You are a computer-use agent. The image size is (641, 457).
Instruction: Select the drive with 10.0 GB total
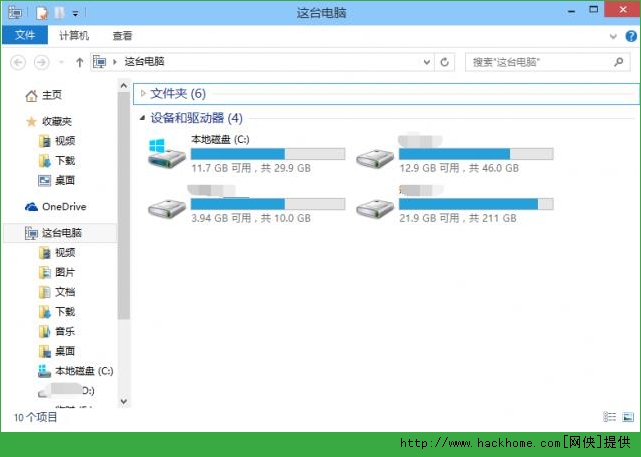pyautogui.click(x=247, y=204)
